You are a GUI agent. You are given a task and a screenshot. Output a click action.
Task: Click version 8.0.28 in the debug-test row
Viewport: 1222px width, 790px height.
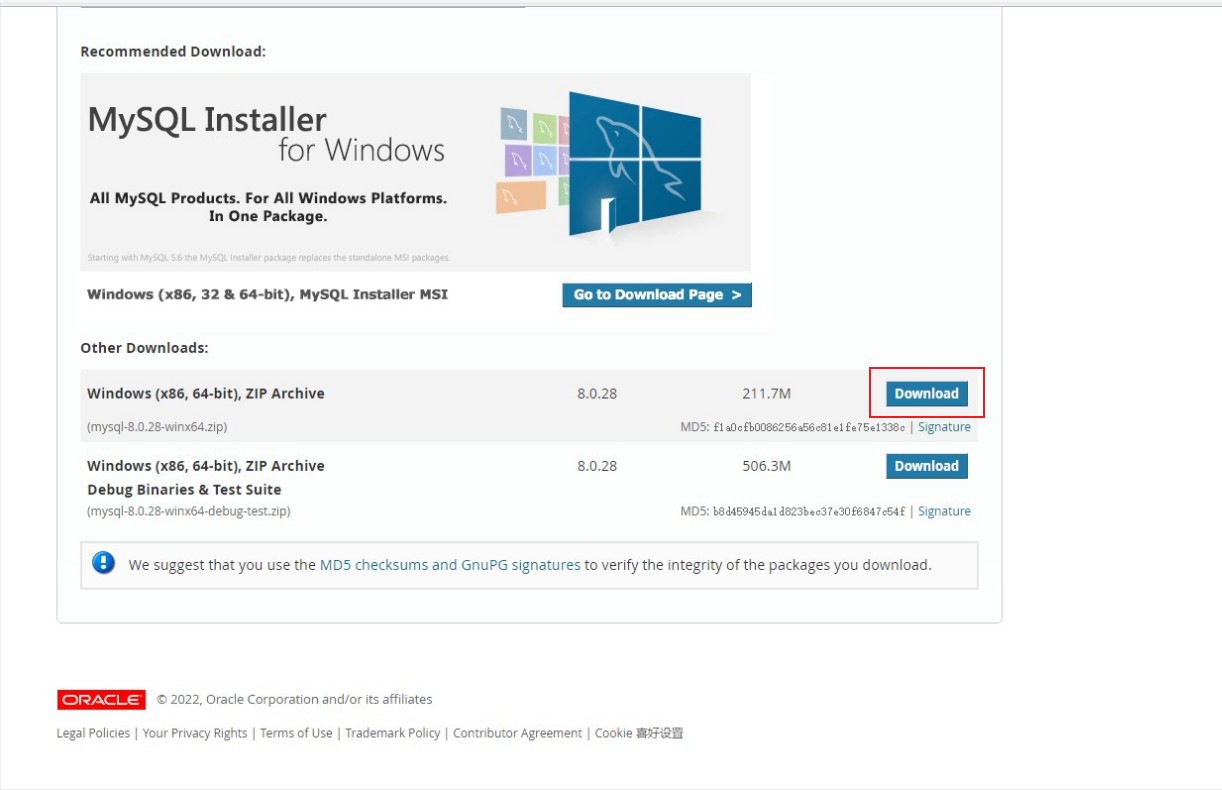click(x=597, y=466)
